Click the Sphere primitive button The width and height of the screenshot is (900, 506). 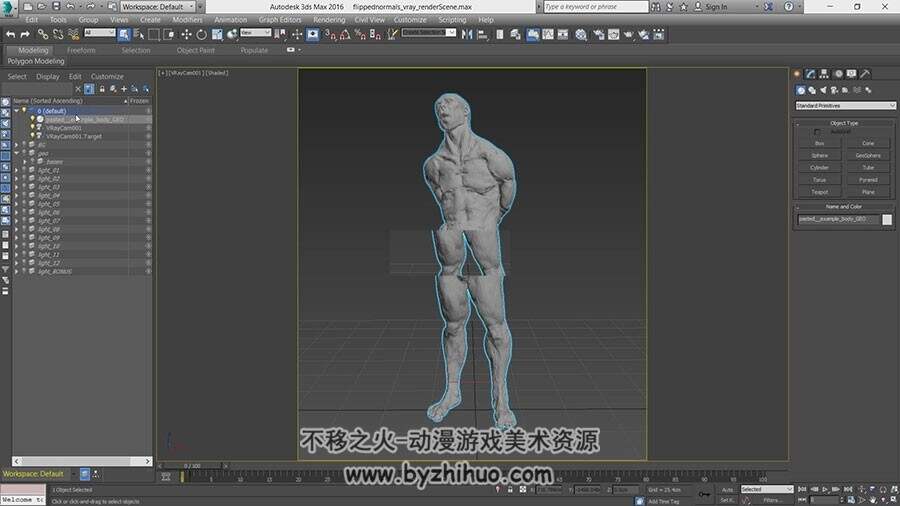[819, 155]
